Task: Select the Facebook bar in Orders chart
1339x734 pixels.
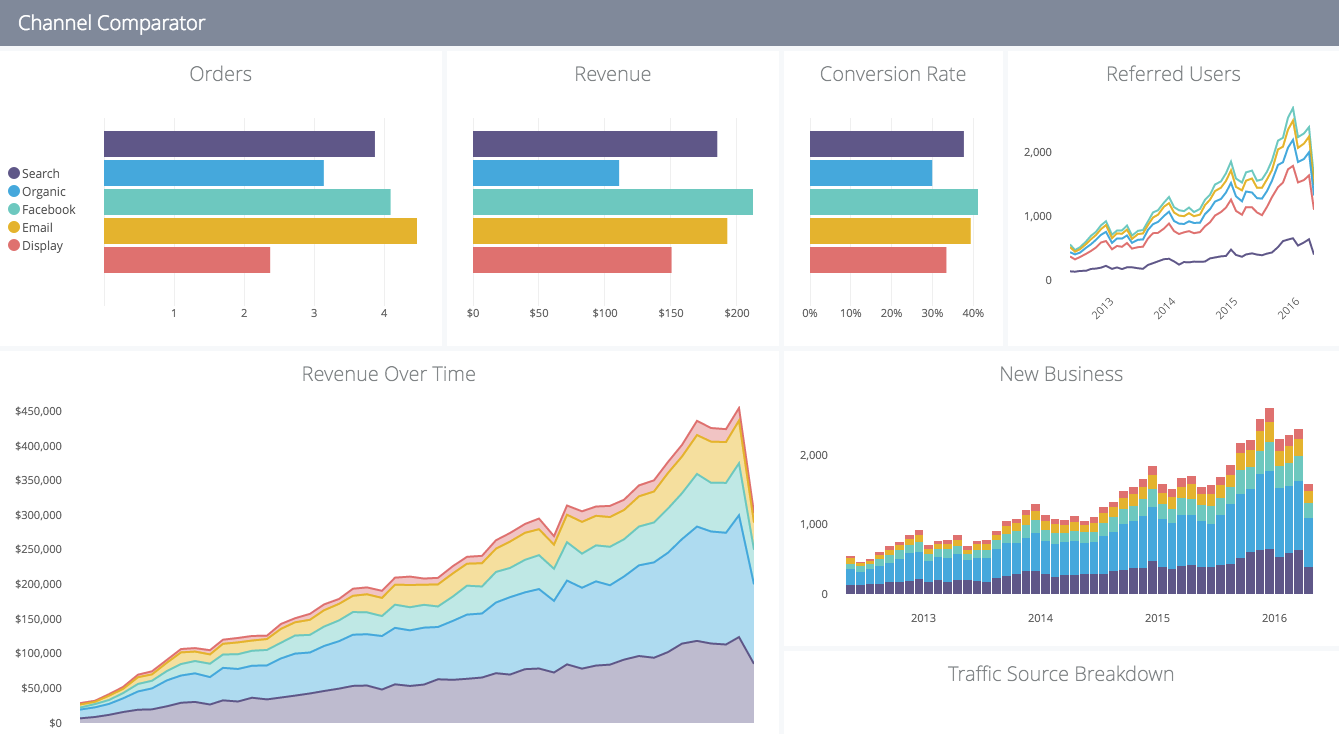Action: click(245, 201)
